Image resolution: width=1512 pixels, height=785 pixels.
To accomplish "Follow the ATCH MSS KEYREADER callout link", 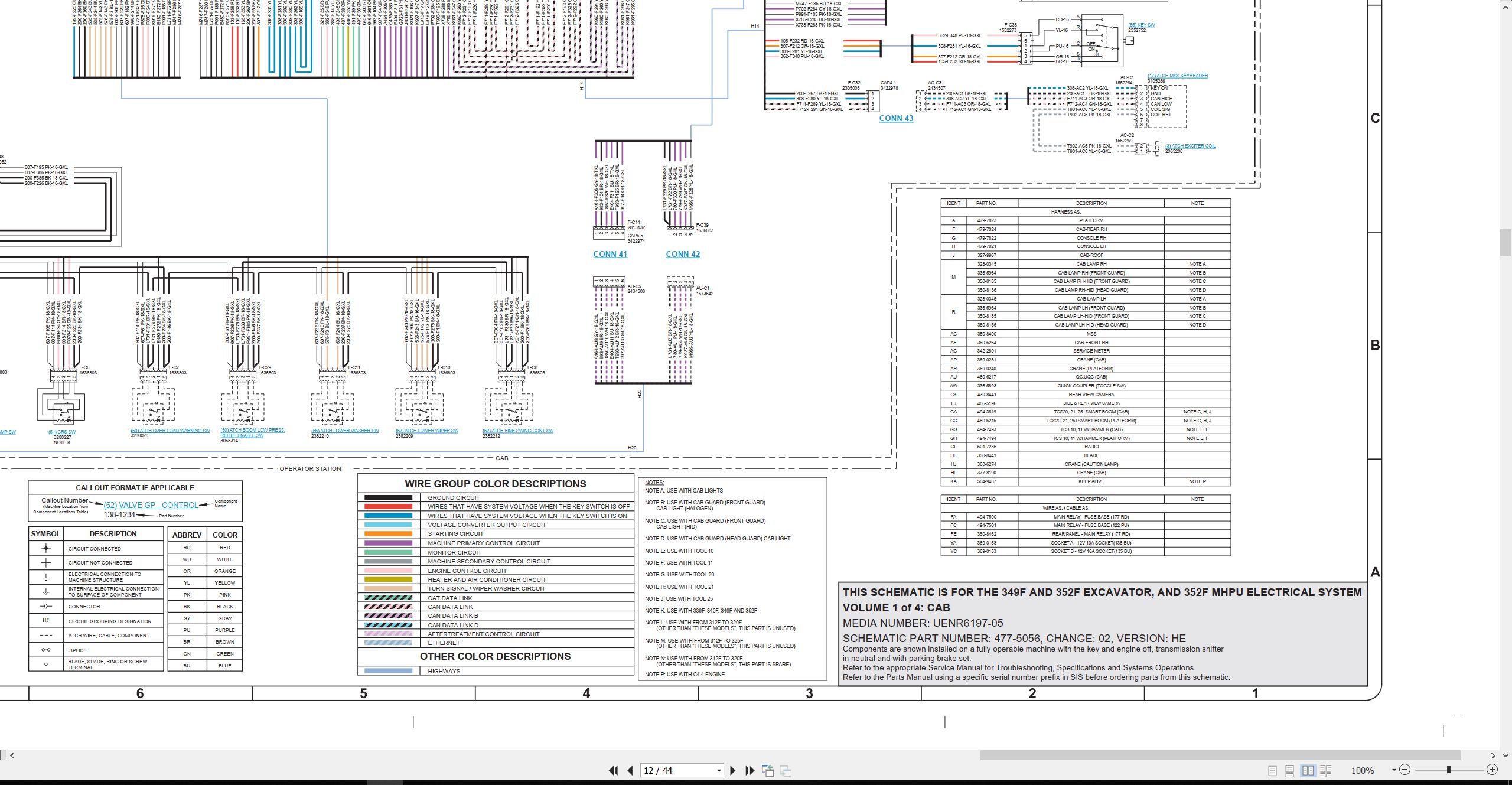I will (x=1178, y=76).
